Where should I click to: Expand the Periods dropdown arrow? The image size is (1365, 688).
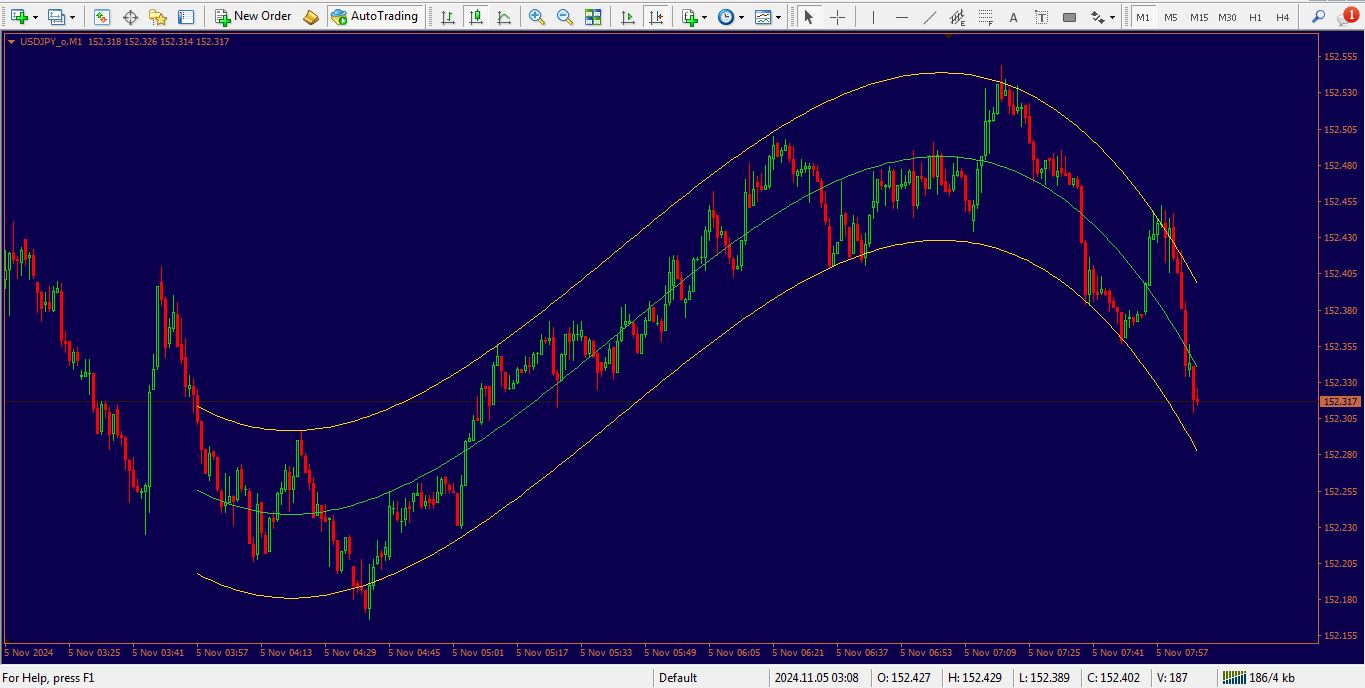pos(741,17)
